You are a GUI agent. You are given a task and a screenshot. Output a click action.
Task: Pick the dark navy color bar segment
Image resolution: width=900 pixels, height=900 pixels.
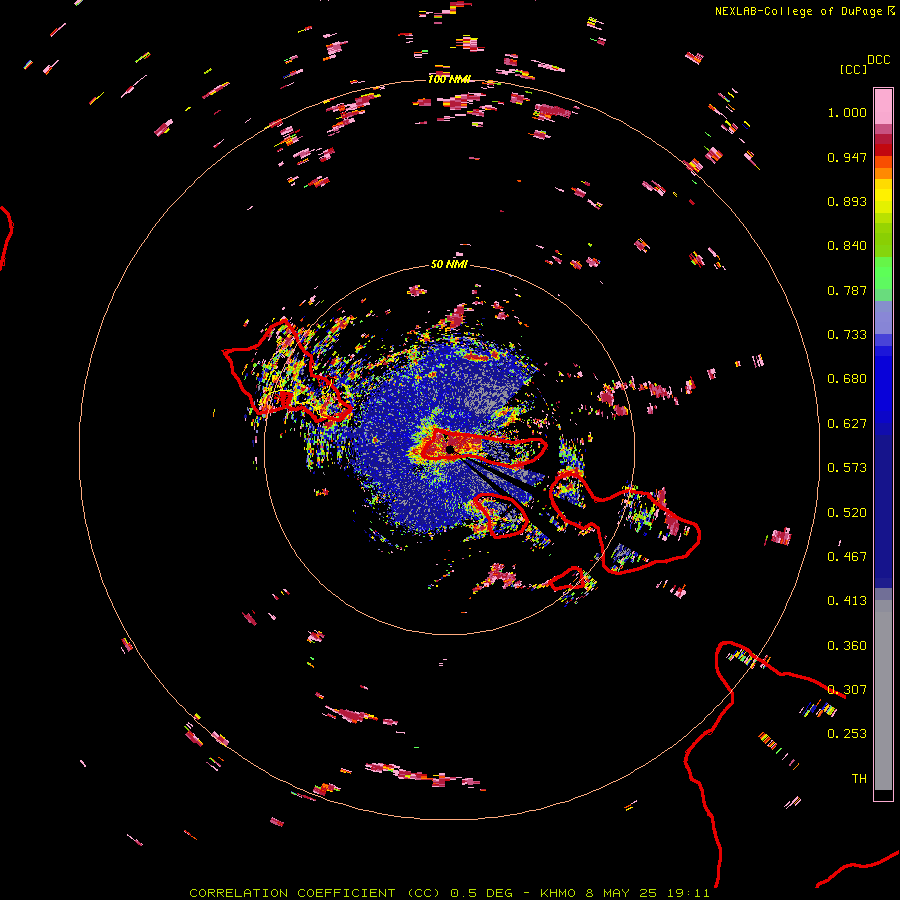point(883,506)
